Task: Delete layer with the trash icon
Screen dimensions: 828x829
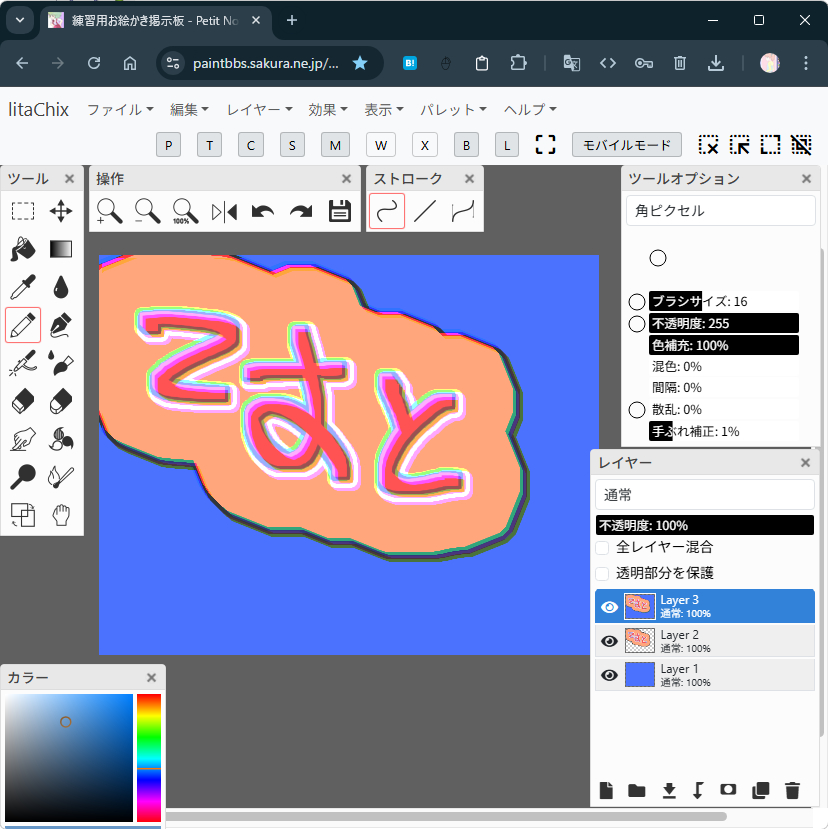Action: (793, 790)
